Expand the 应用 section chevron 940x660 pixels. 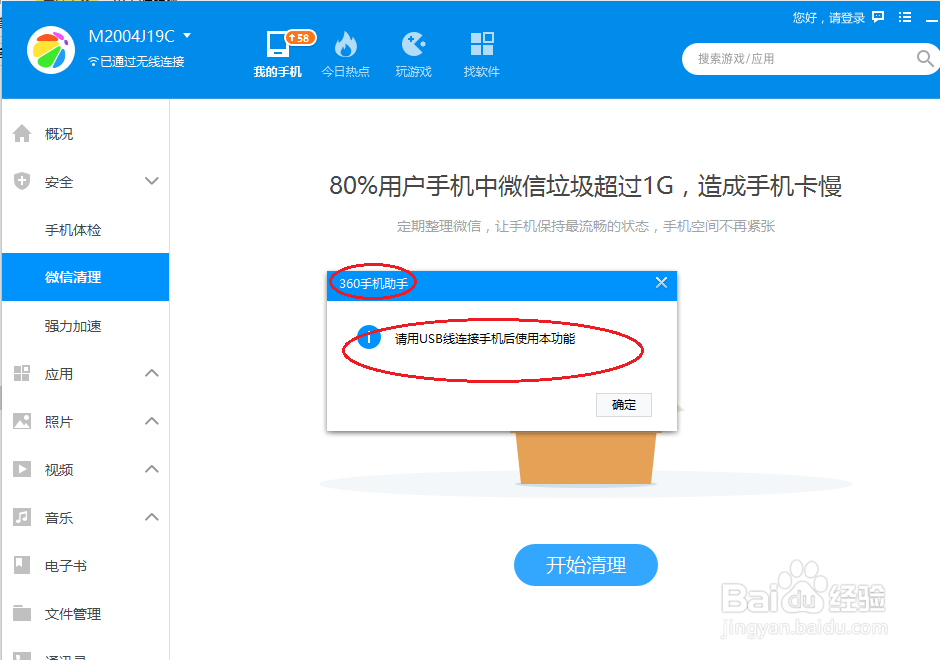(x=152, y=373)
